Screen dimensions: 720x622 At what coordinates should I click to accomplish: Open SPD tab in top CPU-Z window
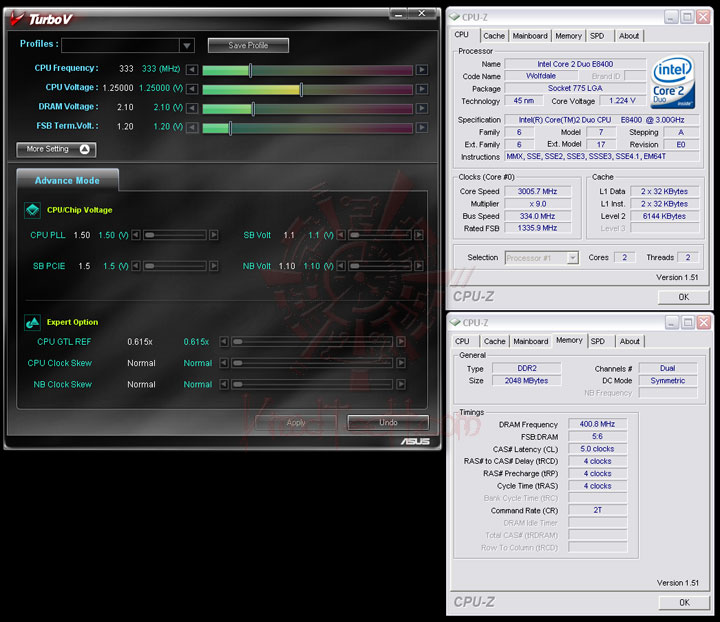(x=597, y=36)
